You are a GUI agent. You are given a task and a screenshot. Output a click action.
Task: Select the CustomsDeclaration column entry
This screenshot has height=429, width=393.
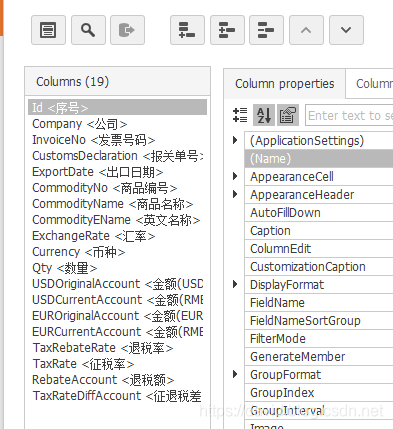(x=117, y=156)
